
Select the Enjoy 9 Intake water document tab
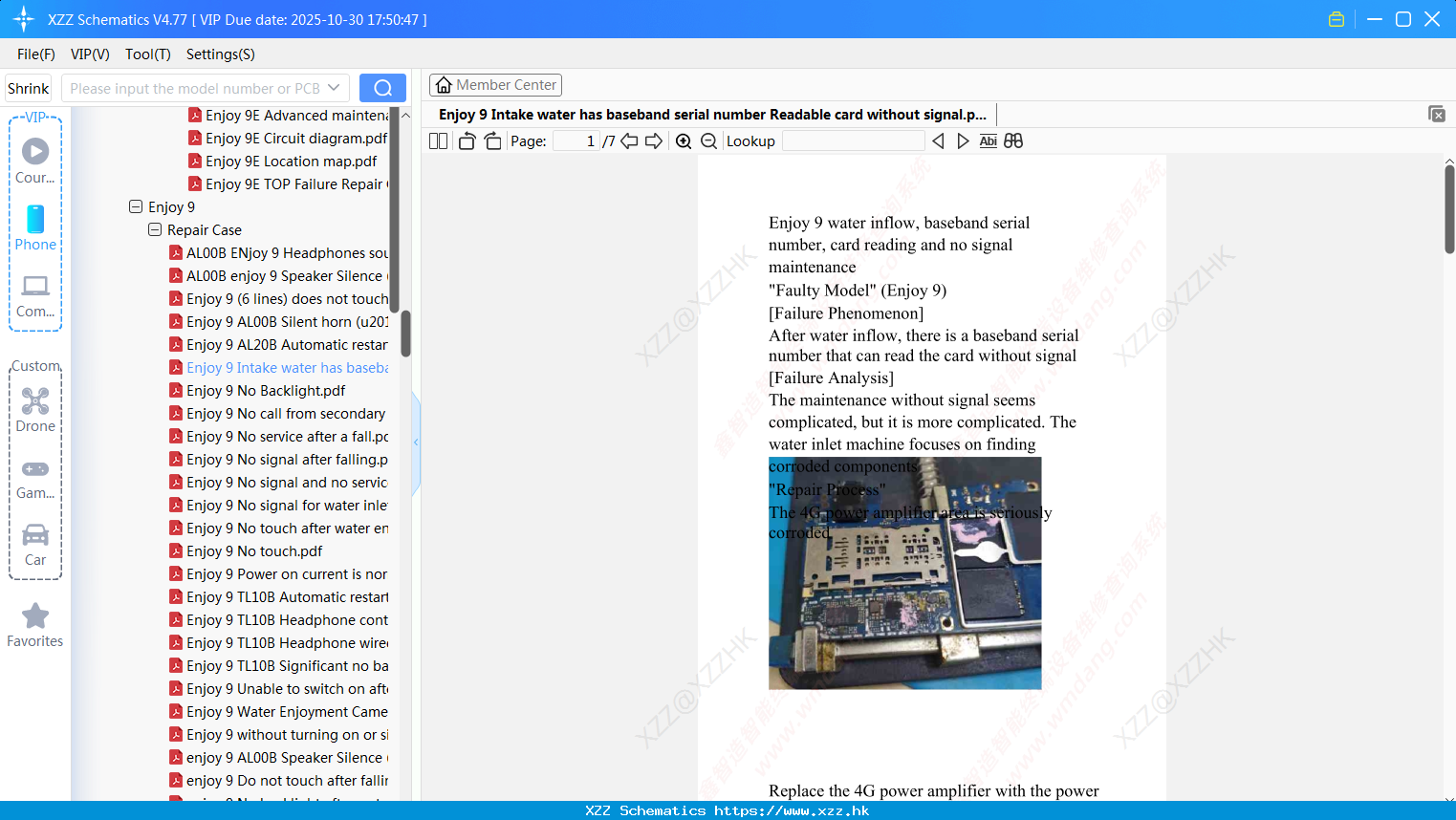point(712,115)
